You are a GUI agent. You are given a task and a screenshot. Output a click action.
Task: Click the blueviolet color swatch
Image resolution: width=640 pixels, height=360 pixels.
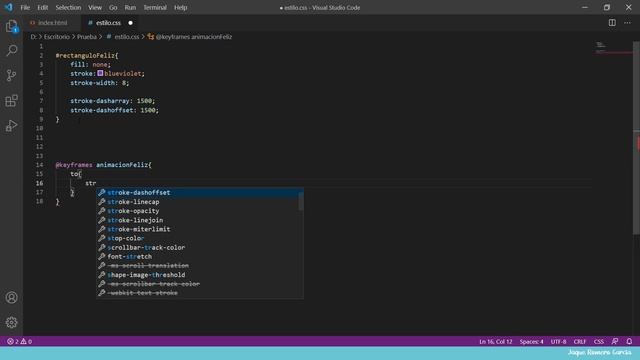(x=100, y=73)
